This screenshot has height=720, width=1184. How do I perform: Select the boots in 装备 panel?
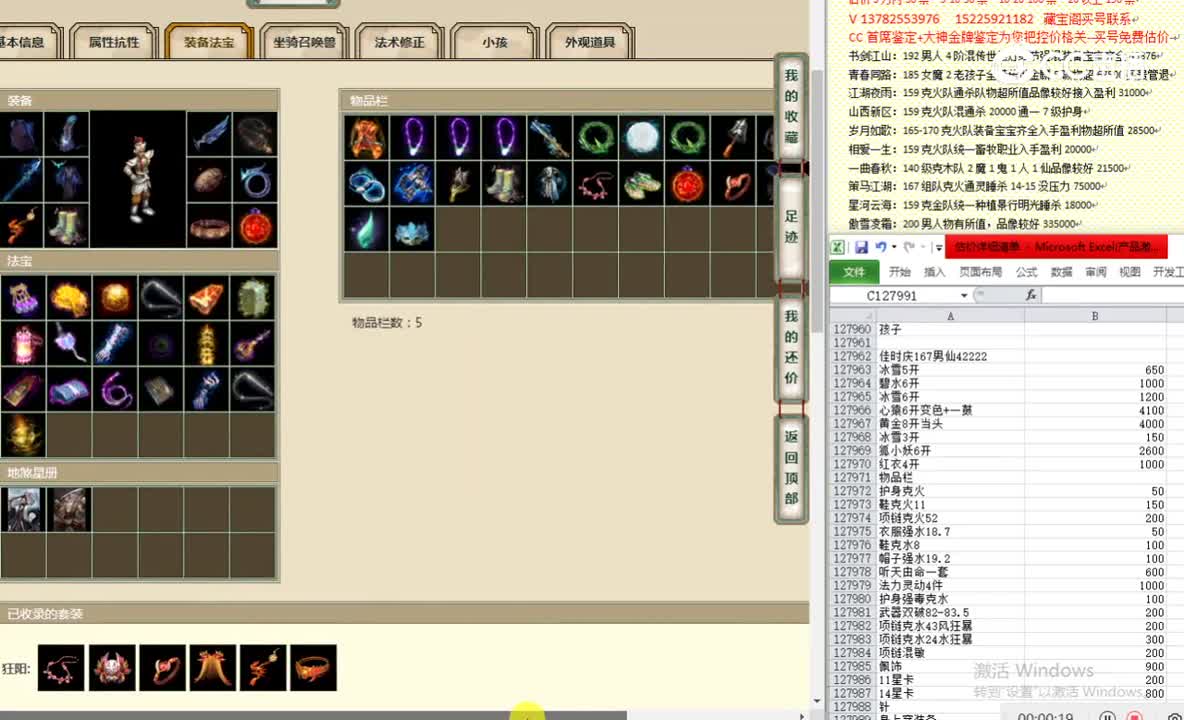click(x=67, y=225)
